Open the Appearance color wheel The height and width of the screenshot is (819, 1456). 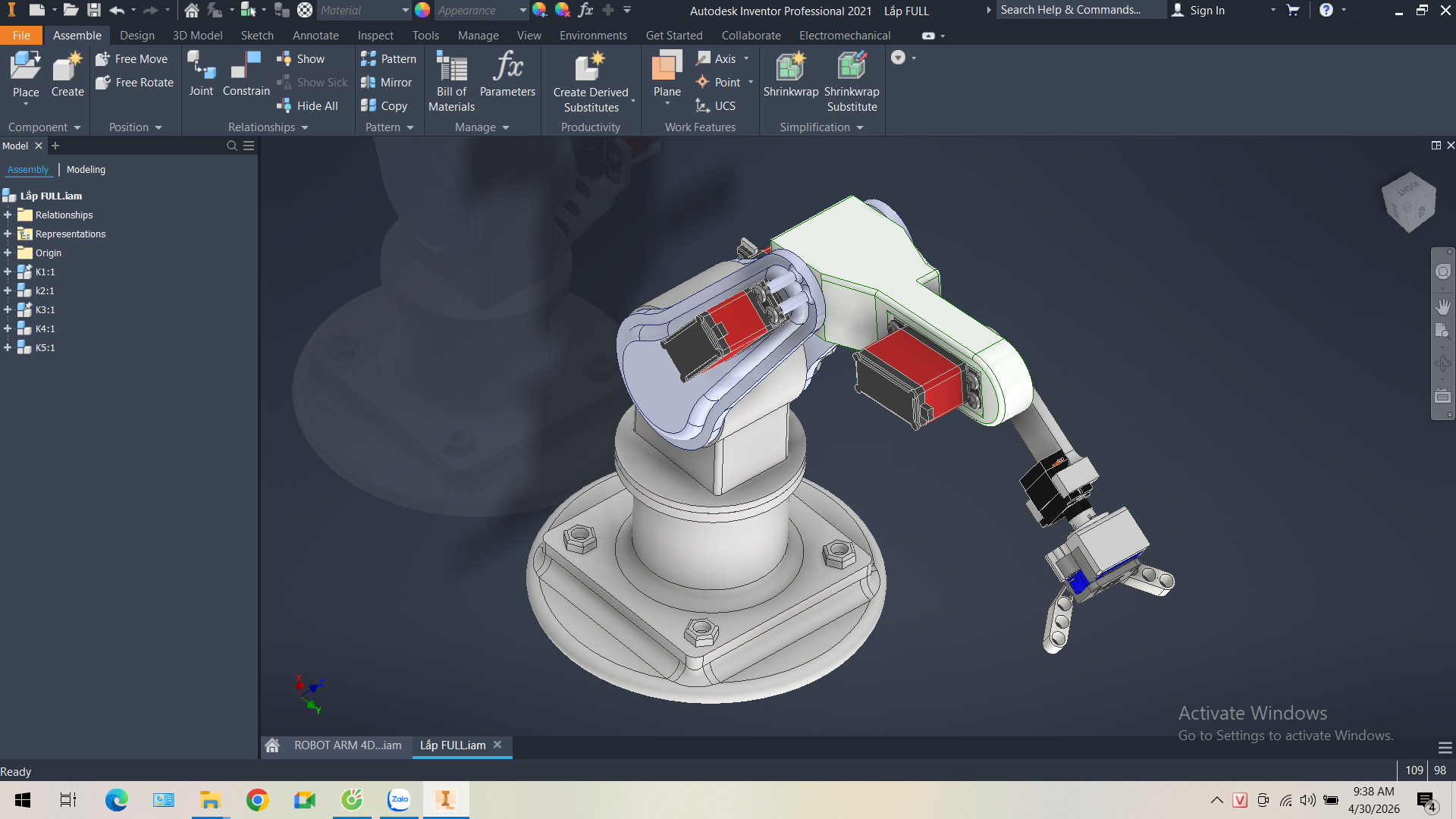click(x=422, y=11)
